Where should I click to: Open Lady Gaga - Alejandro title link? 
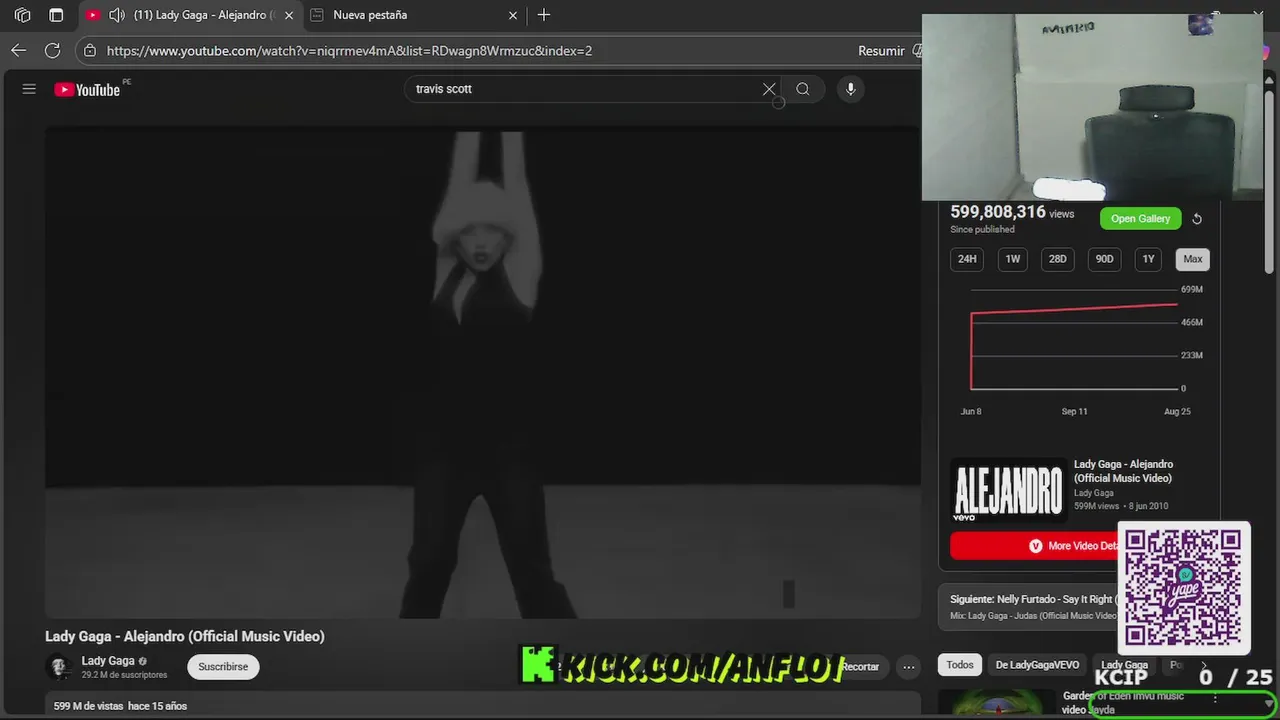tap(1123, 471)
